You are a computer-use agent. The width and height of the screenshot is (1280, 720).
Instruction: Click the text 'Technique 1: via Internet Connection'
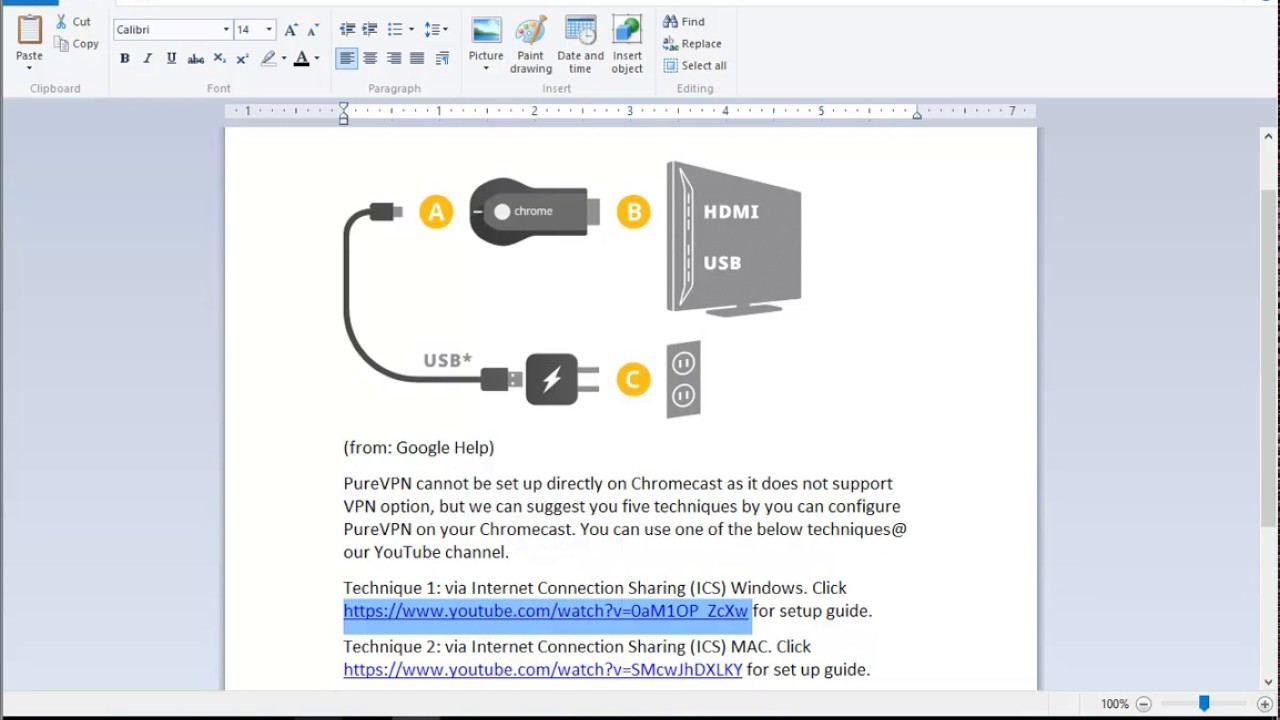point(483,587)
